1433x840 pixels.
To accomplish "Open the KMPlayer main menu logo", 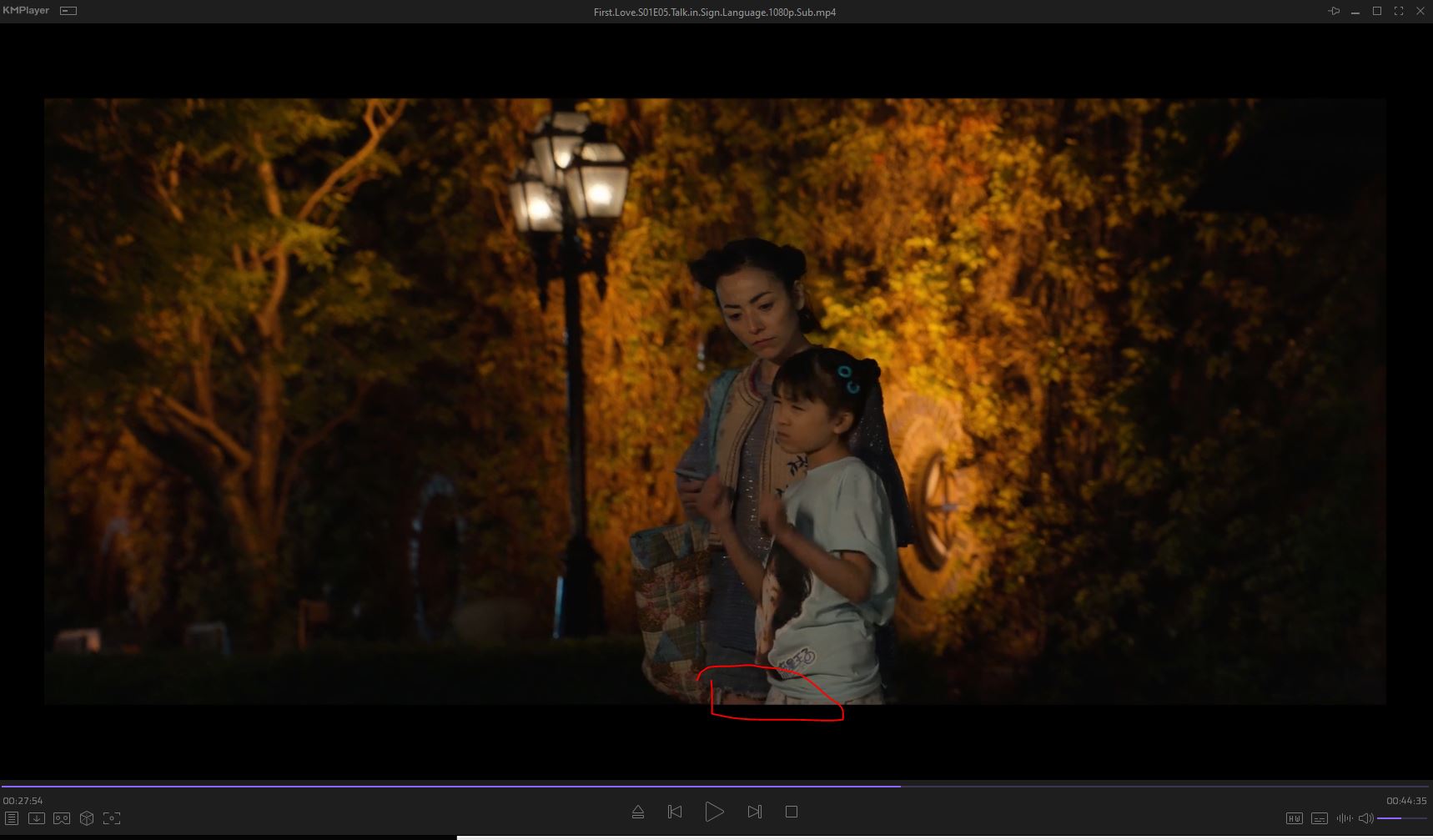I will [x=26, y=11].
